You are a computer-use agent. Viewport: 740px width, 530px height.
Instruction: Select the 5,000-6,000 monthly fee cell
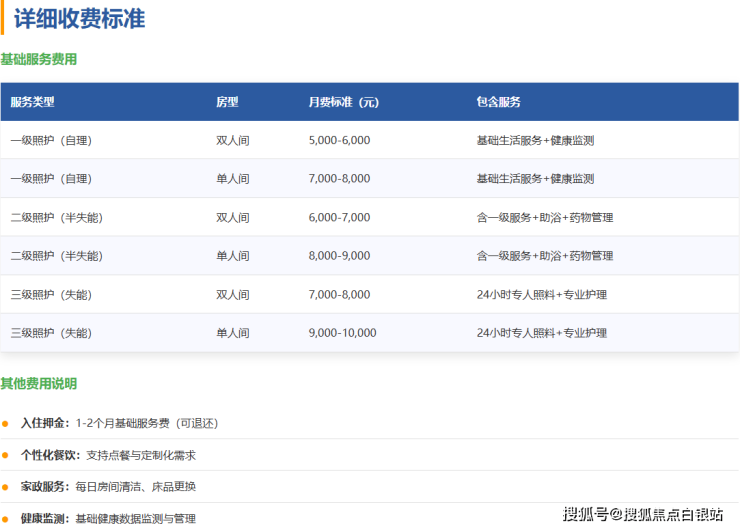click(x=339, y=141)
